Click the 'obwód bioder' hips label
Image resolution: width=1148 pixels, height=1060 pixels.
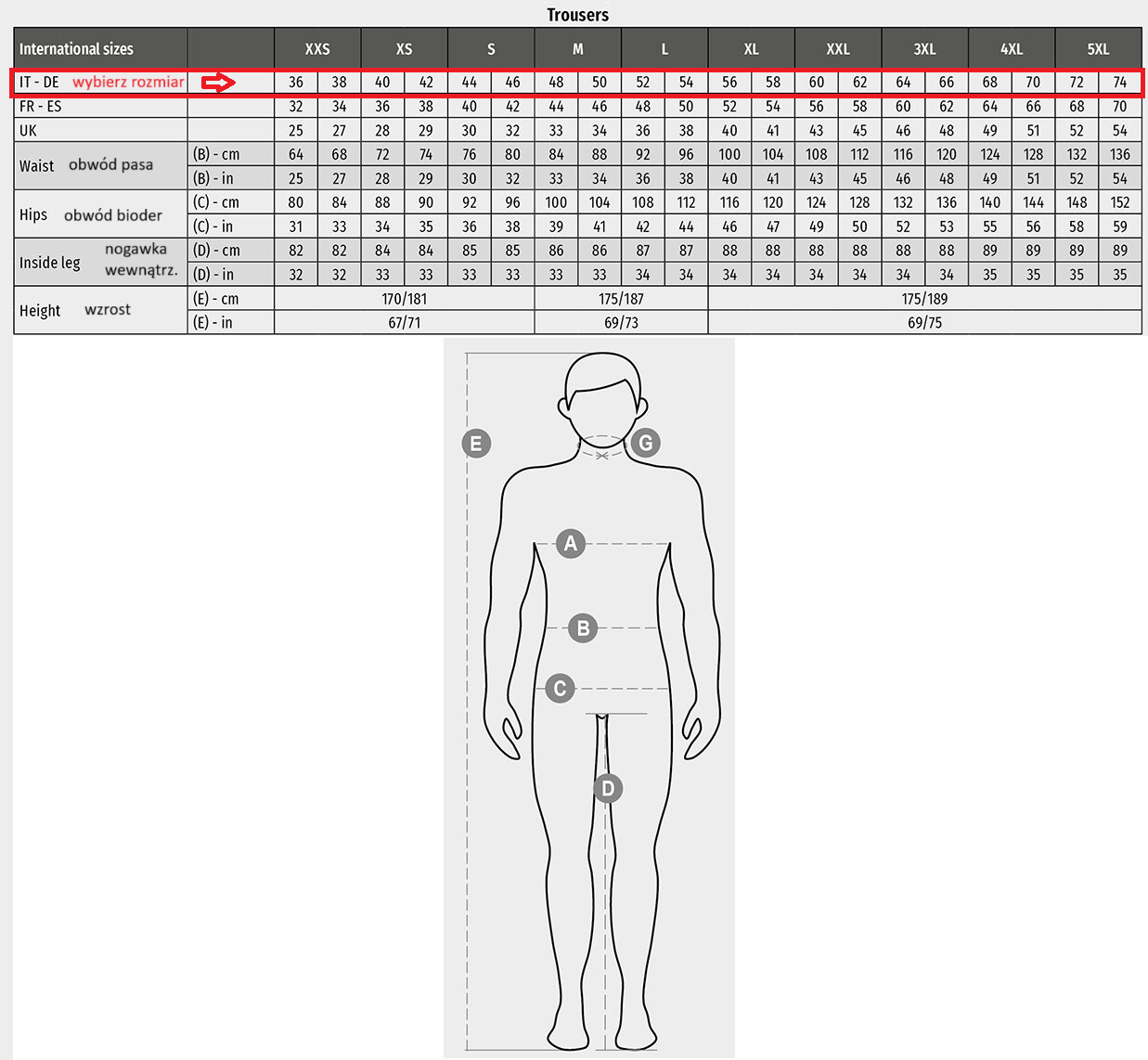[x=113, y=215]
